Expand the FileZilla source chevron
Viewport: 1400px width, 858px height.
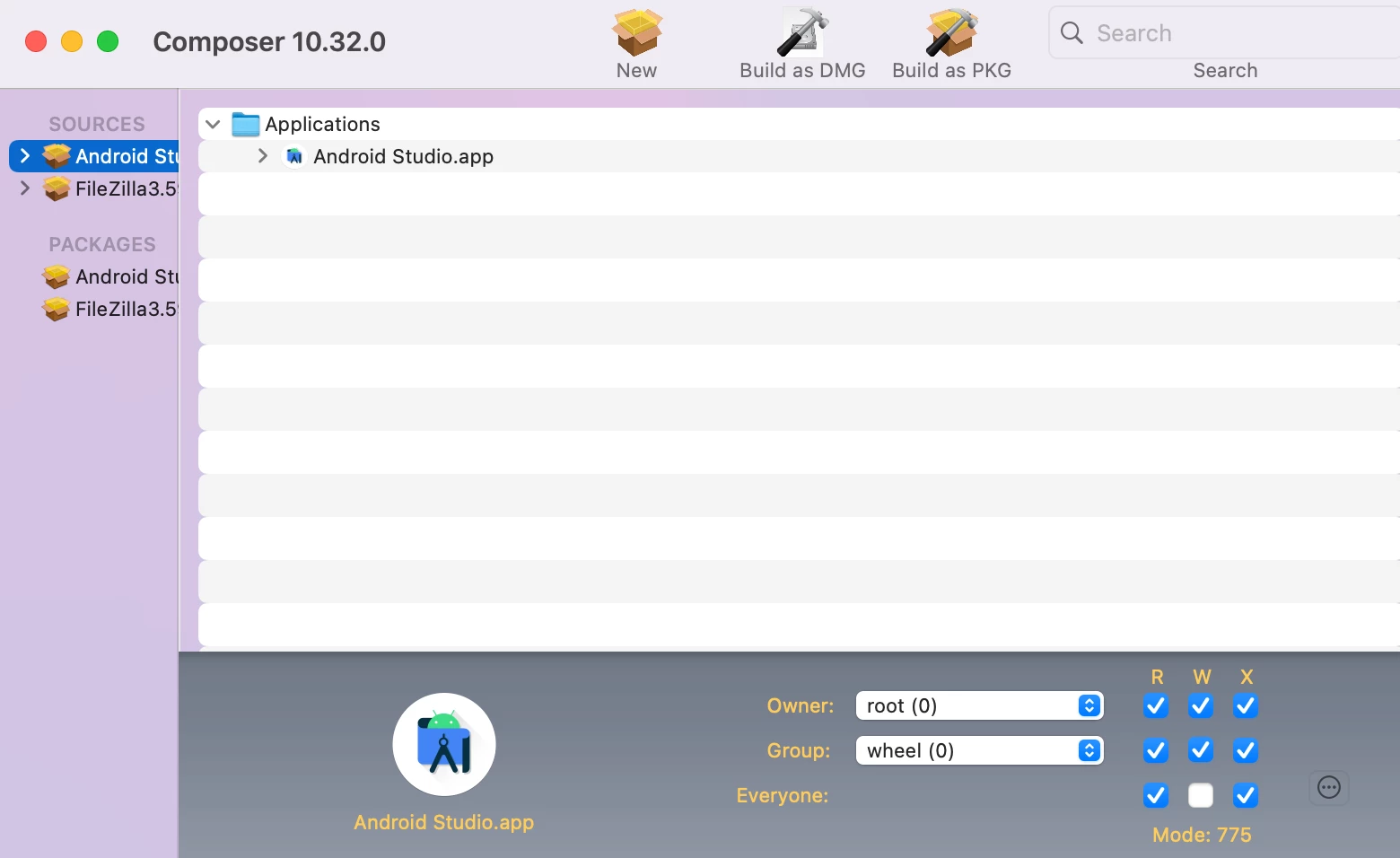[25, 188]
